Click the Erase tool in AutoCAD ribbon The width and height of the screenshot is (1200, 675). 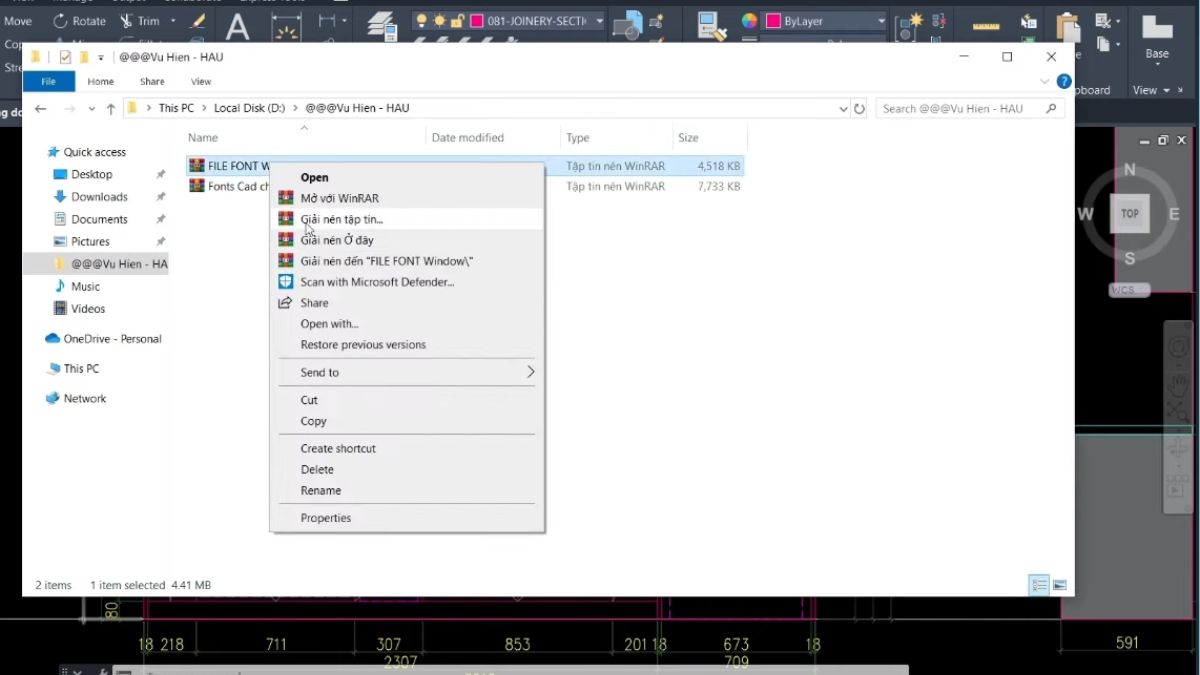(198, 21)
